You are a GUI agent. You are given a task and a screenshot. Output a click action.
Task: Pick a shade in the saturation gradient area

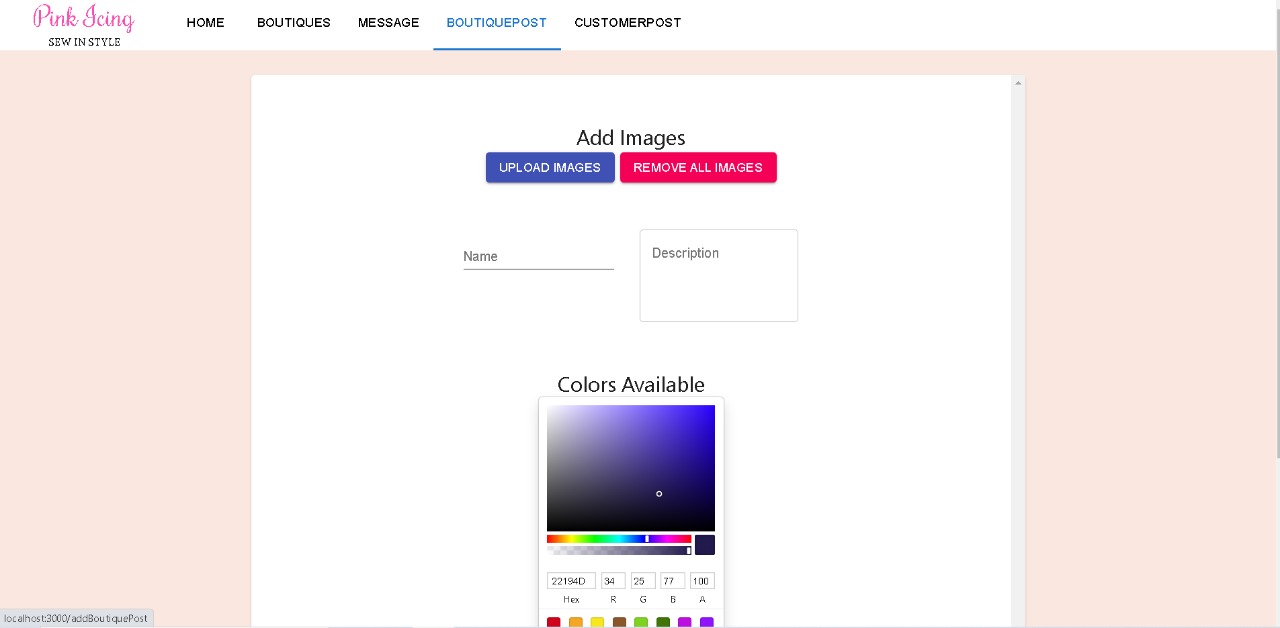(x=631, y=468)
